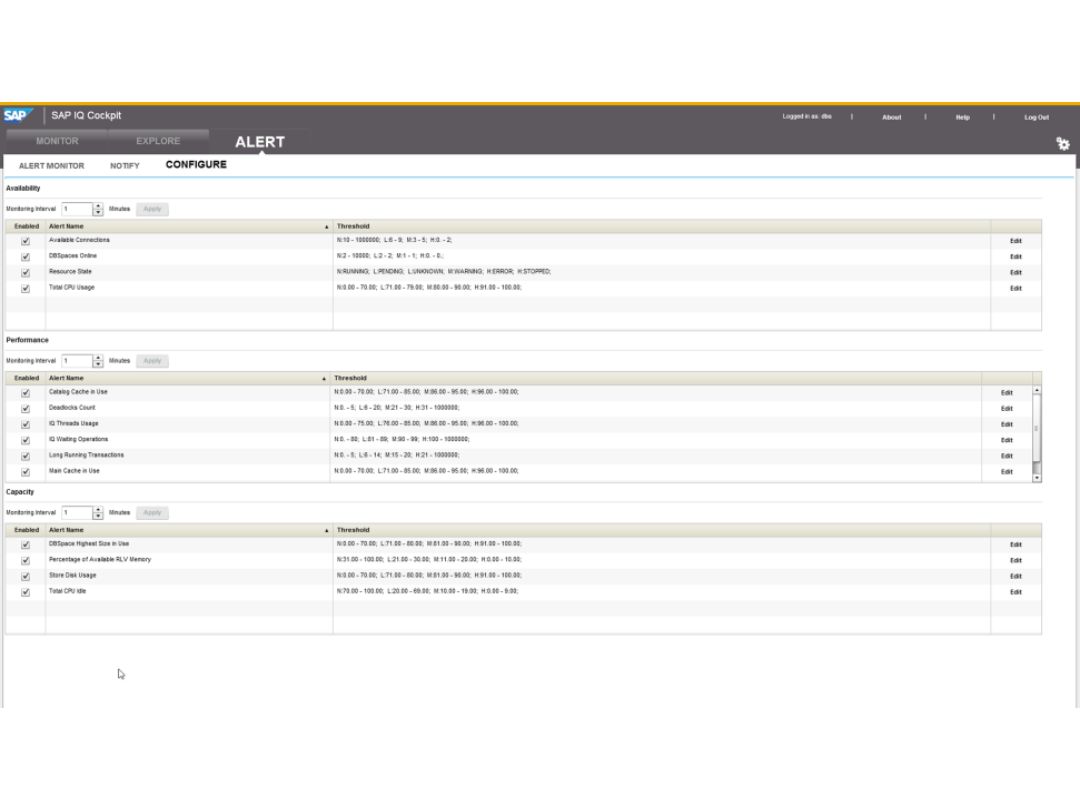Uncheck Long Running Transactions alert
This screenshot has height=810, width=1080.
click(x=25, y=456)
